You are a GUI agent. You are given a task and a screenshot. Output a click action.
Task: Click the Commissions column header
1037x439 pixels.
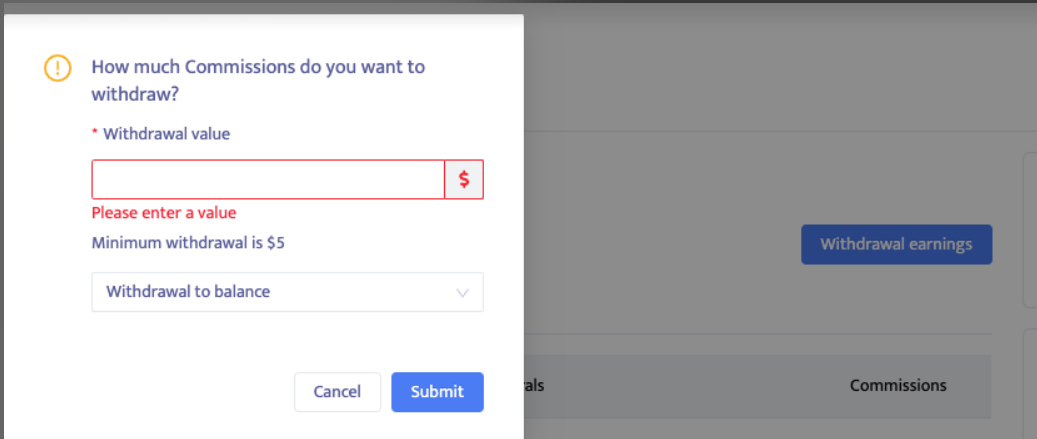click(898, 385)
